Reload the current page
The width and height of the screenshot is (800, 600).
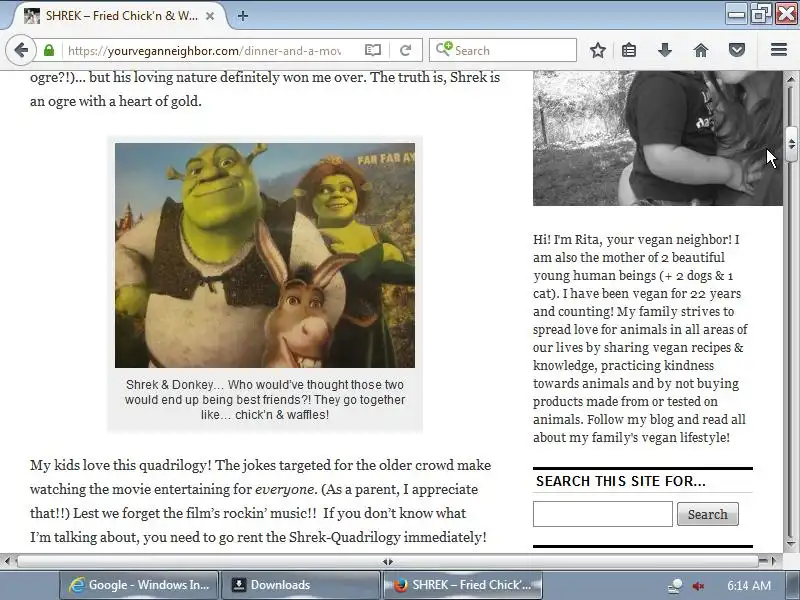pyautogui.click(x=406, y=50)
